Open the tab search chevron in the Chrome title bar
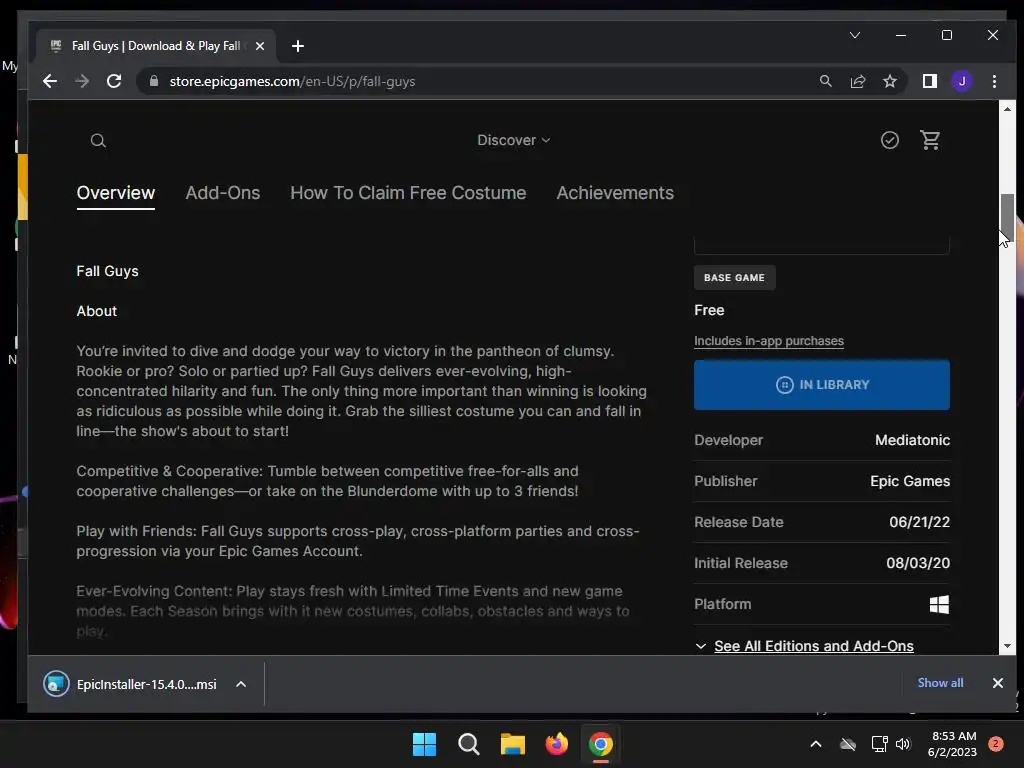The width and height of the screenshot is (1024, 768). click(x=854, y=35)
